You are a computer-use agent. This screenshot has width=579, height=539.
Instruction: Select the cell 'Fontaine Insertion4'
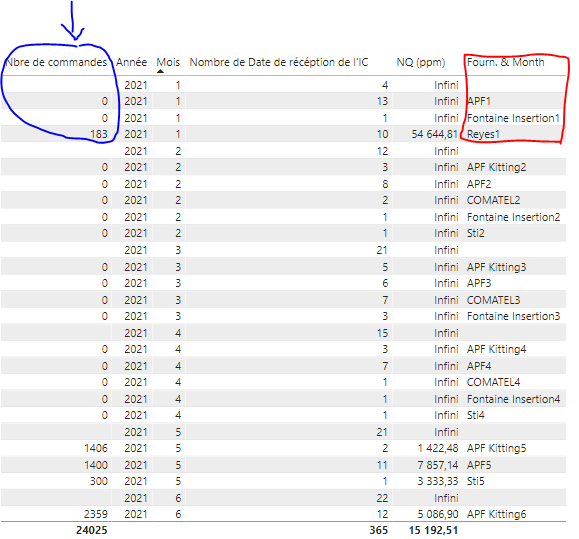tap(513, 399)
